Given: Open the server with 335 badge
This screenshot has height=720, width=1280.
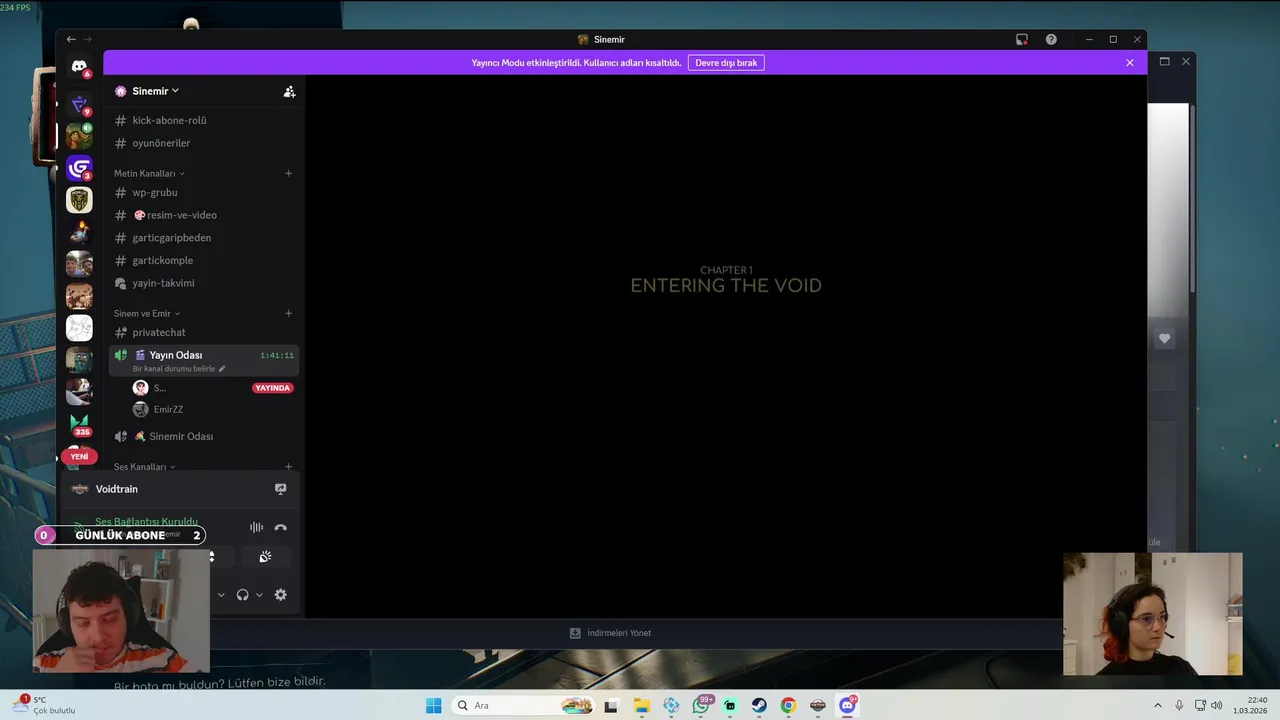Looking at the screenshot, I should tap(79, 423).
